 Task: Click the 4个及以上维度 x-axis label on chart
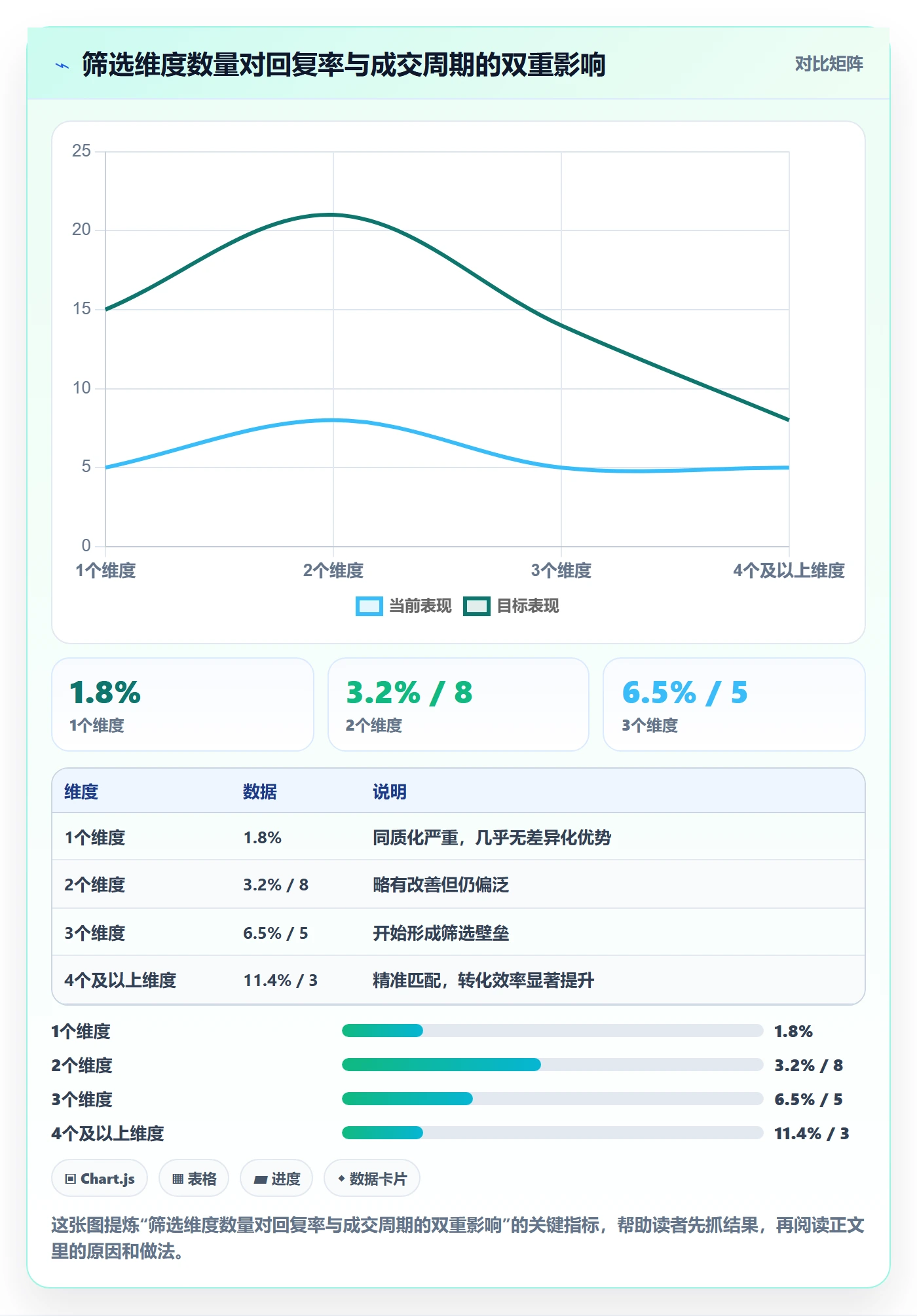tap(789, 570)
